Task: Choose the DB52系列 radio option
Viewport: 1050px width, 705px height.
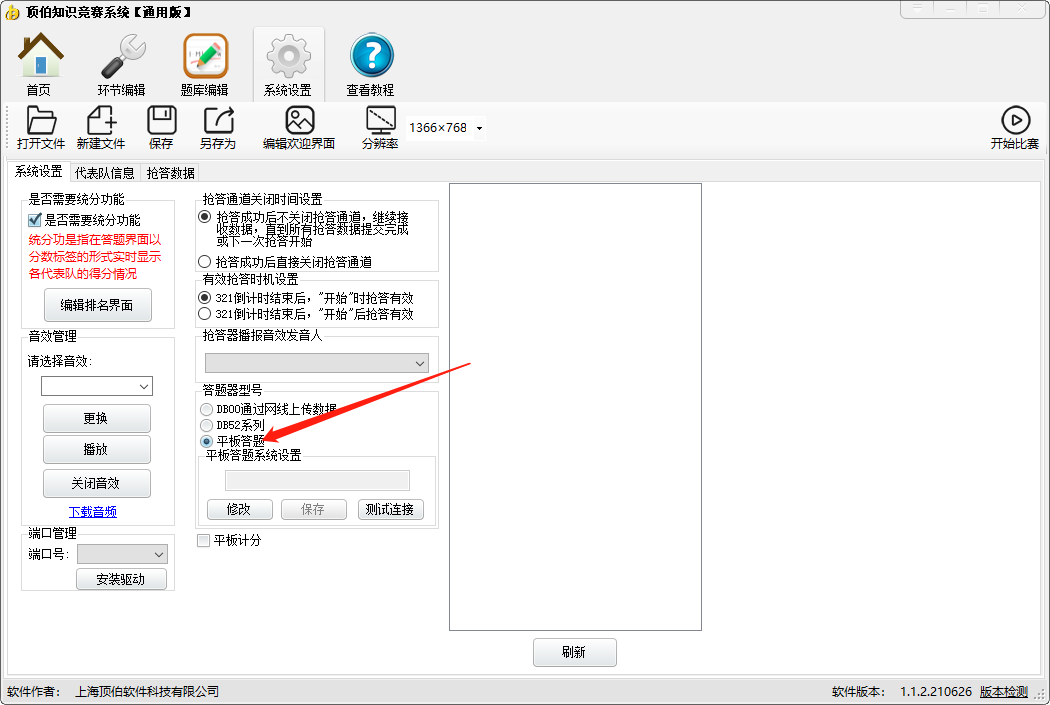Action: click(x=207, y=425)
